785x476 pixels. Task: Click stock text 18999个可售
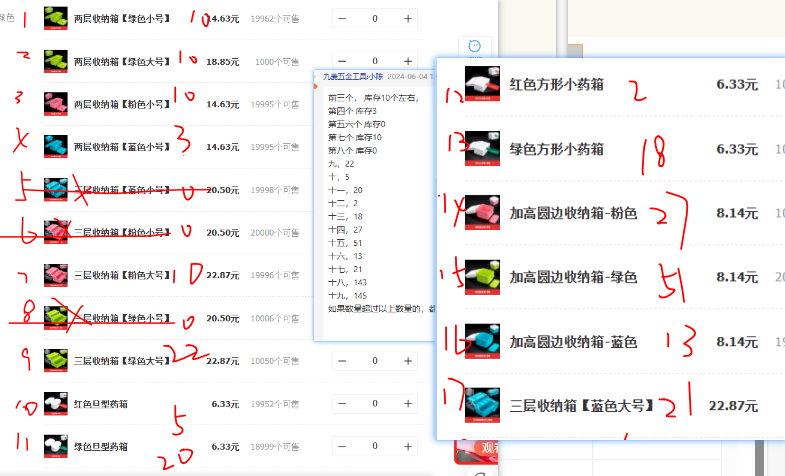pyautogui.click(x=275, y=446)
